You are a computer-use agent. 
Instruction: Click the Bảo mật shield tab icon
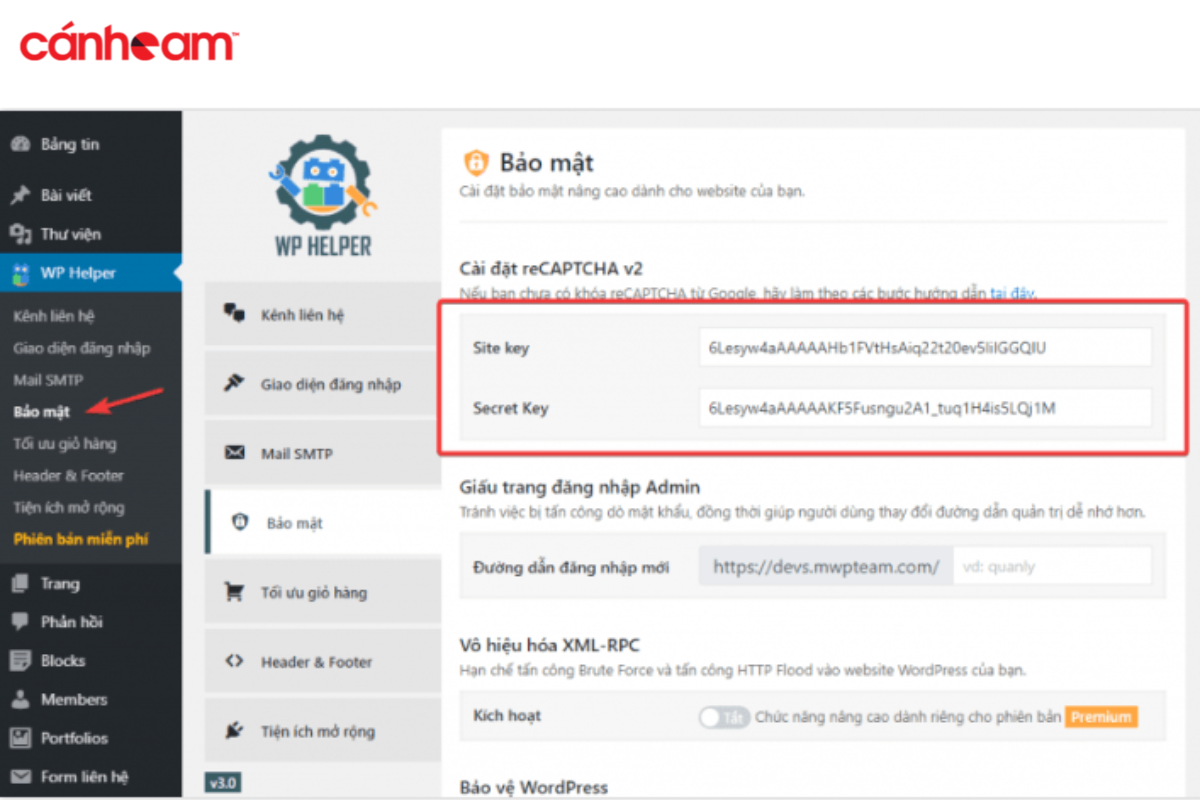[240, 523]
